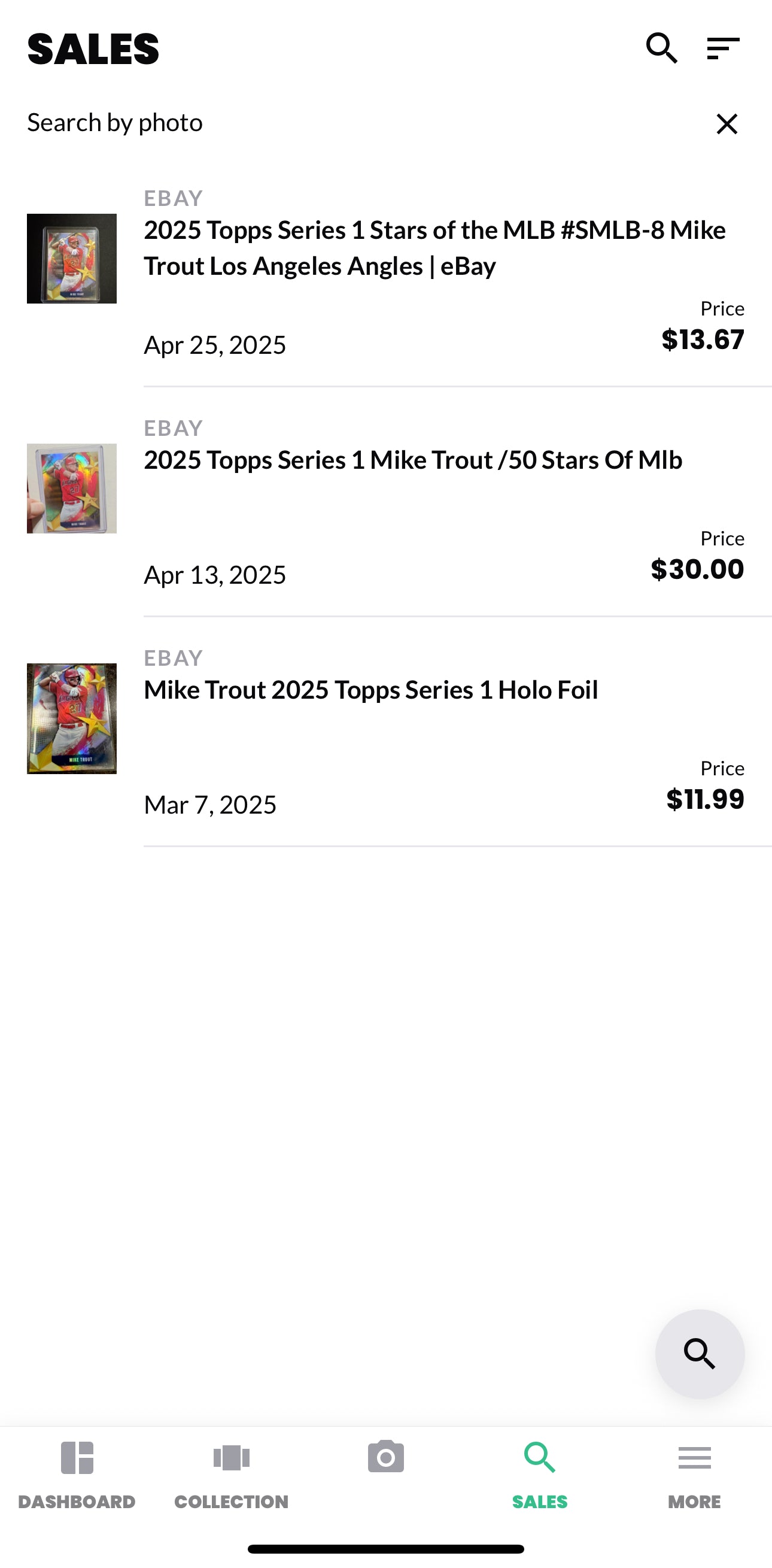The height and width of the screenshot is (1568, 772).
Task: Open the camera scan icon
Action: coord(385,1457)
